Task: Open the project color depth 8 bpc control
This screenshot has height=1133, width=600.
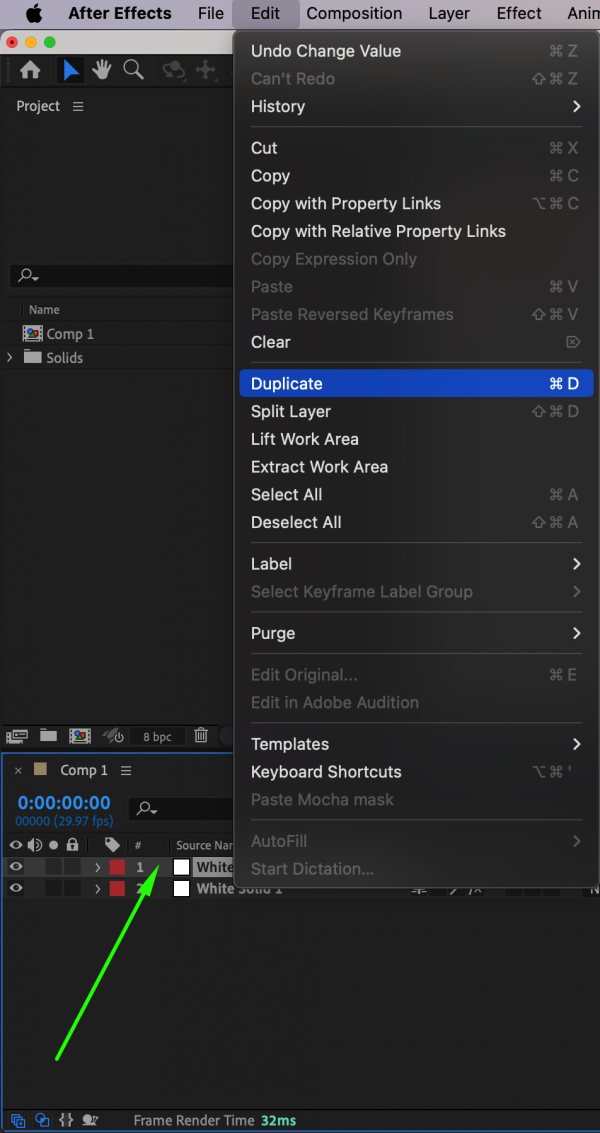Action: tap(157, 736)
